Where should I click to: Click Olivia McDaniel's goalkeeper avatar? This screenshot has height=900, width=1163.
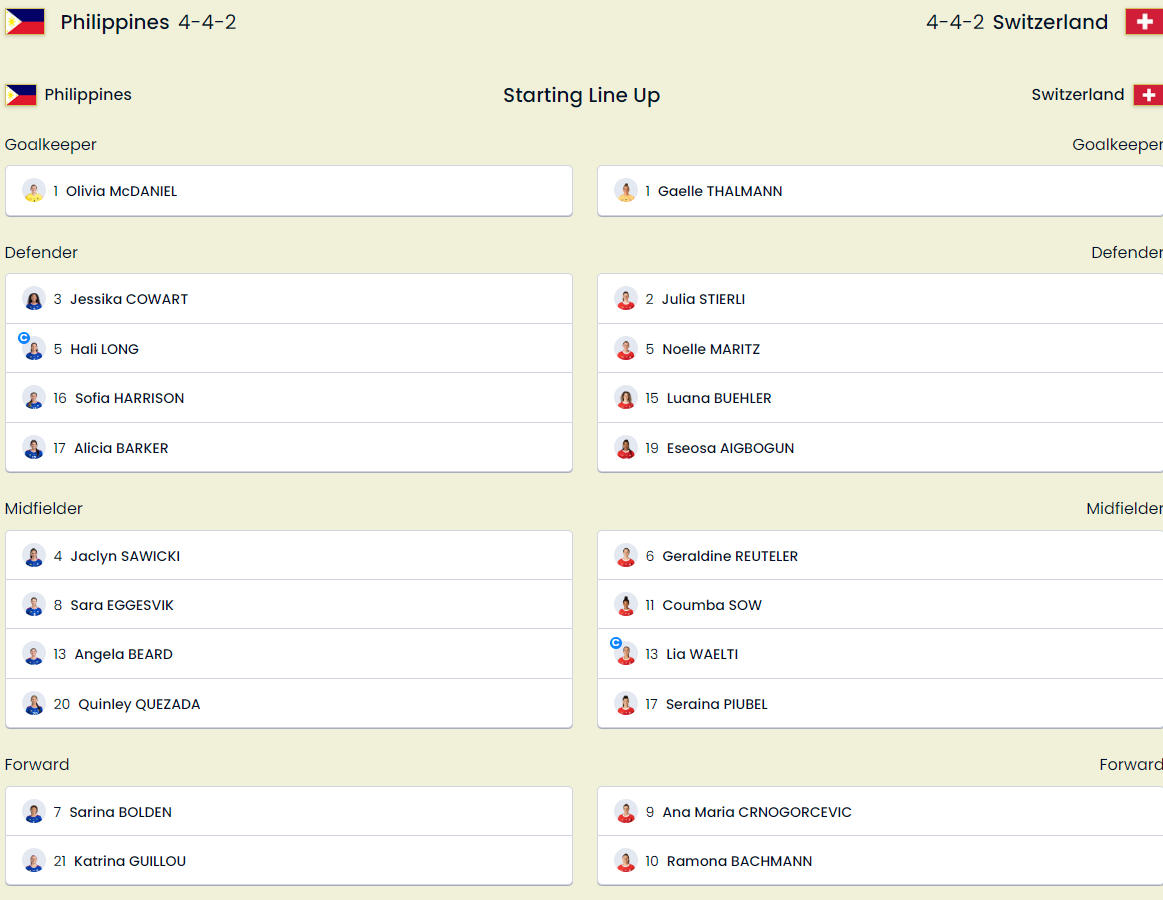[34, 191]
